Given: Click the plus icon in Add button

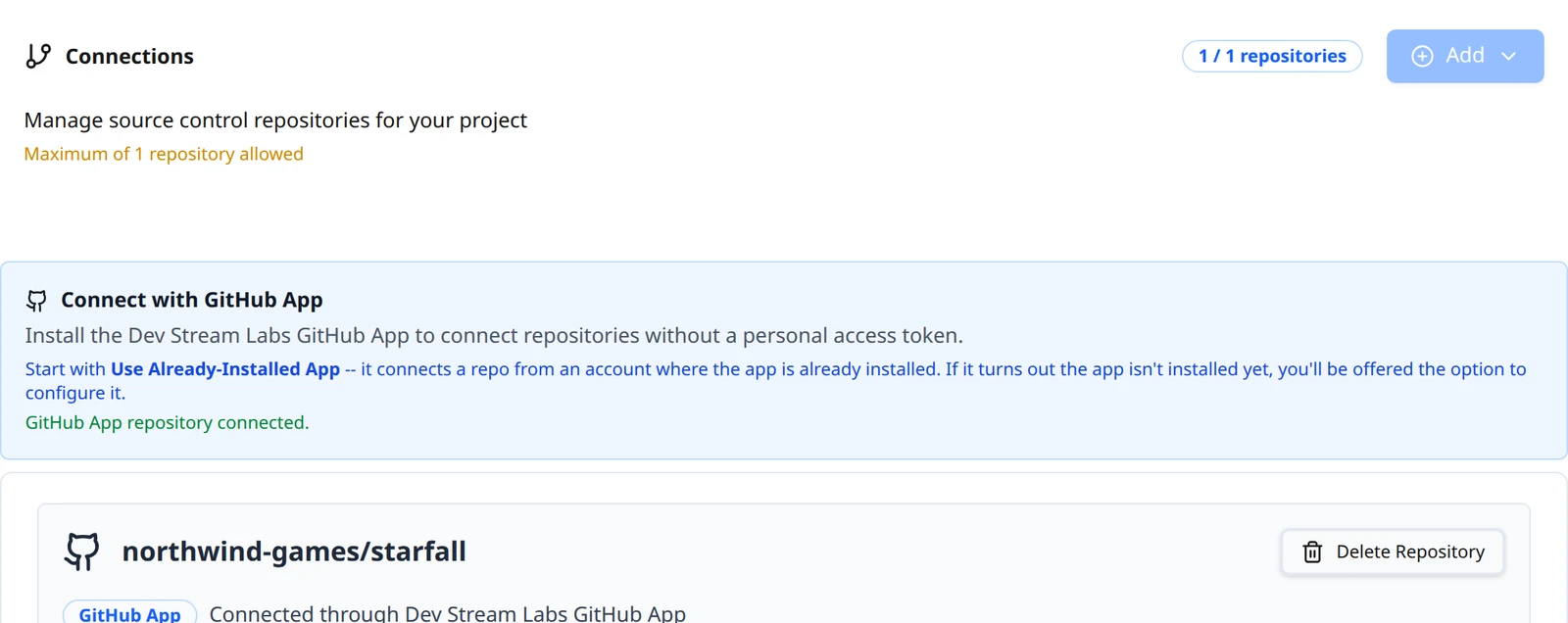Looking at the screenshot, I should 1422,56.
